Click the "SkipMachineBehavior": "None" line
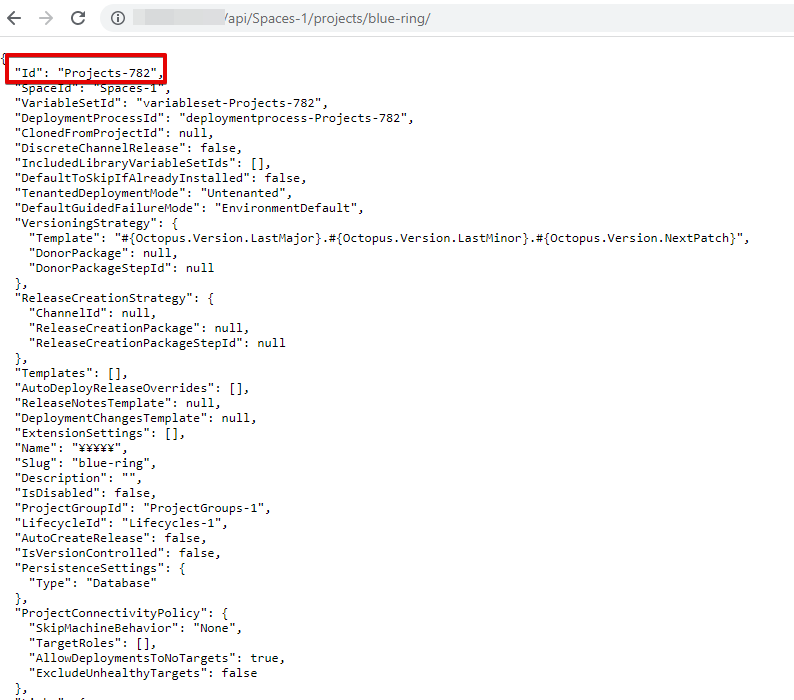This screenshot has height=700, width=794. 136,628
